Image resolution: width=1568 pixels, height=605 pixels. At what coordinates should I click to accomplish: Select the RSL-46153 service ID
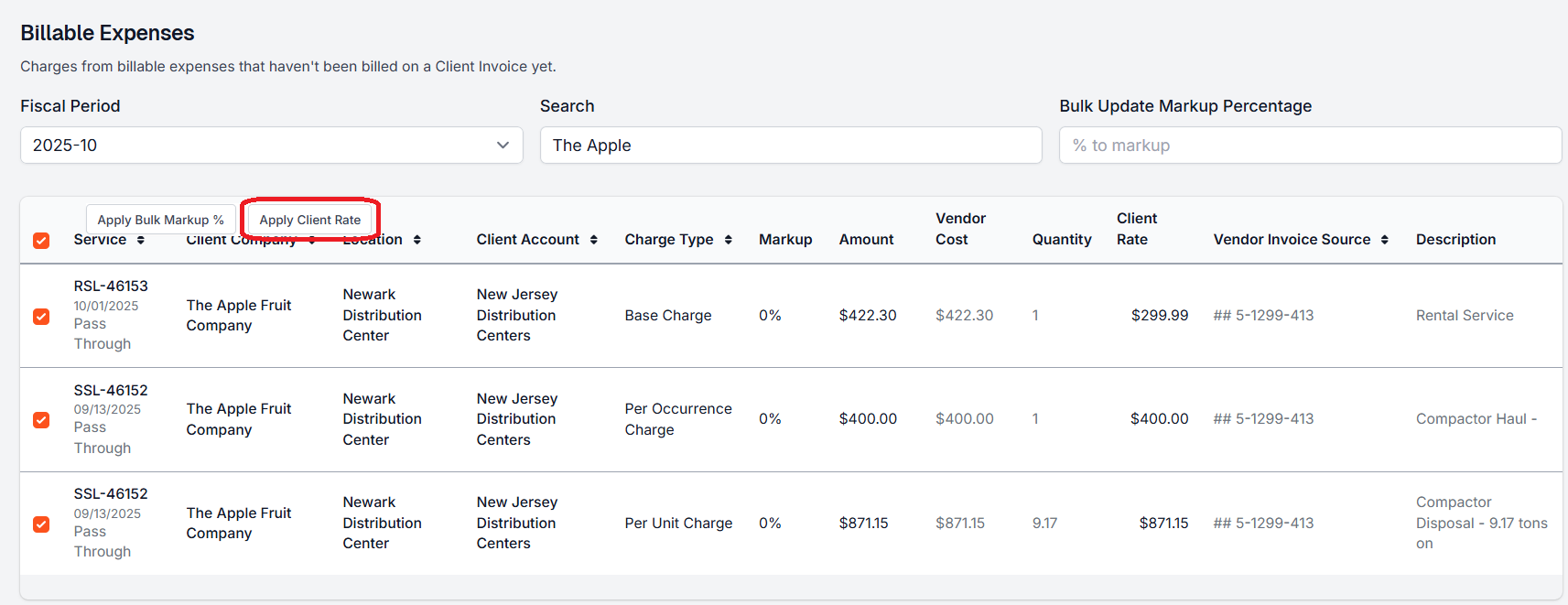(111, 286)
